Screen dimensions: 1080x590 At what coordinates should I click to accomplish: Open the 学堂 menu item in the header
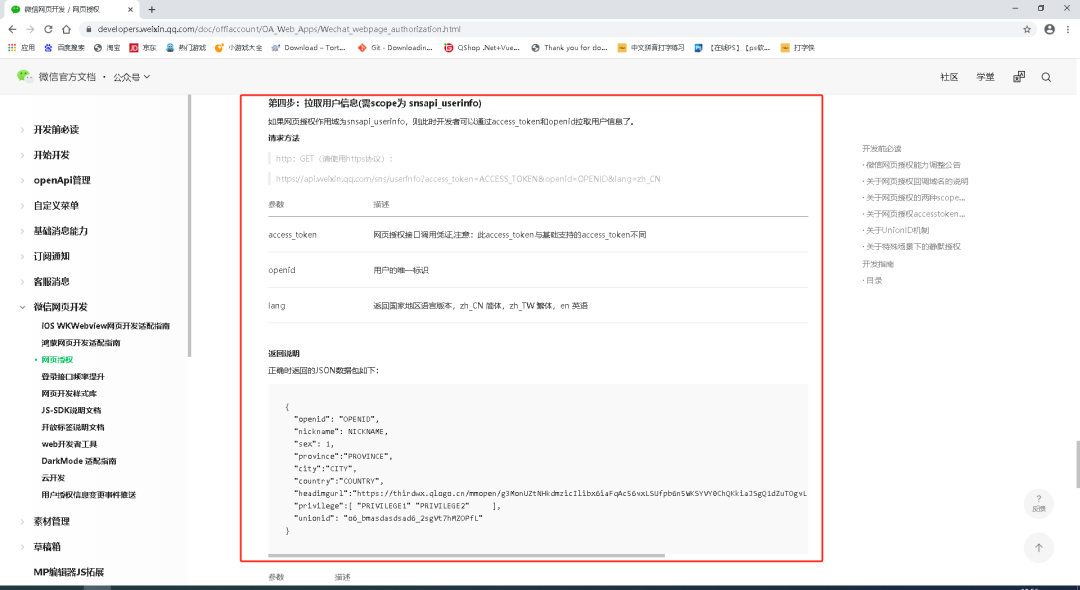985,77
